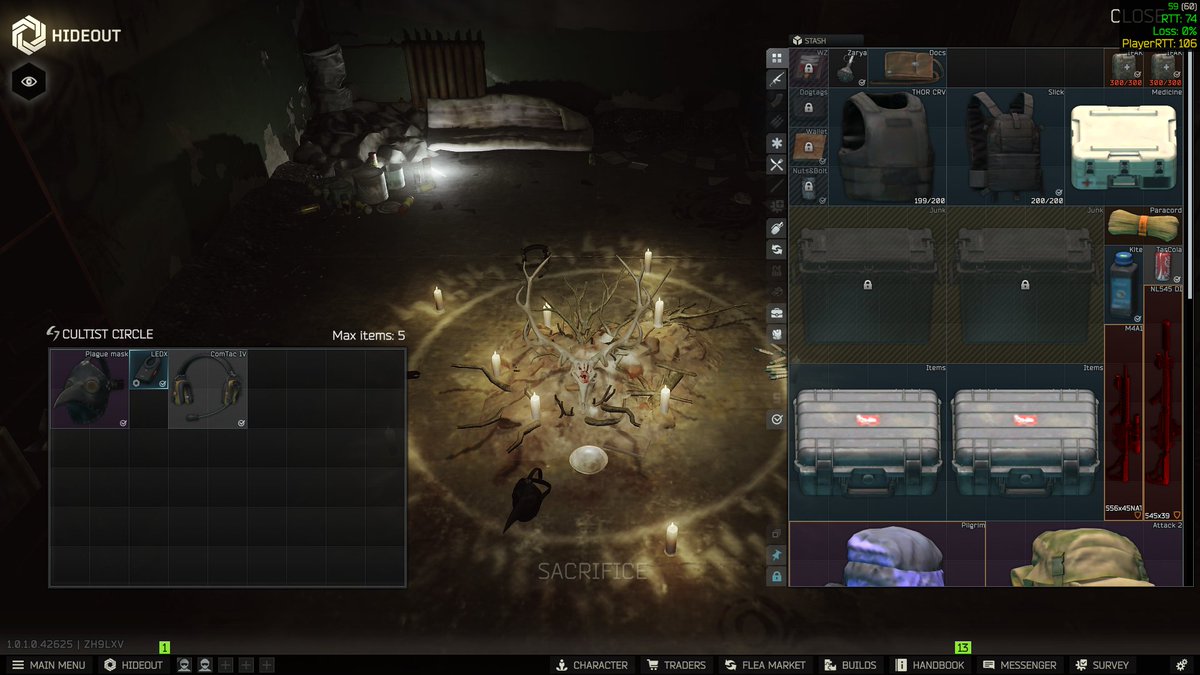Click the CULTIST CIRCLE title
Image resolution: width=1200 pixels, height=675 pixels.
click(108, 334)
